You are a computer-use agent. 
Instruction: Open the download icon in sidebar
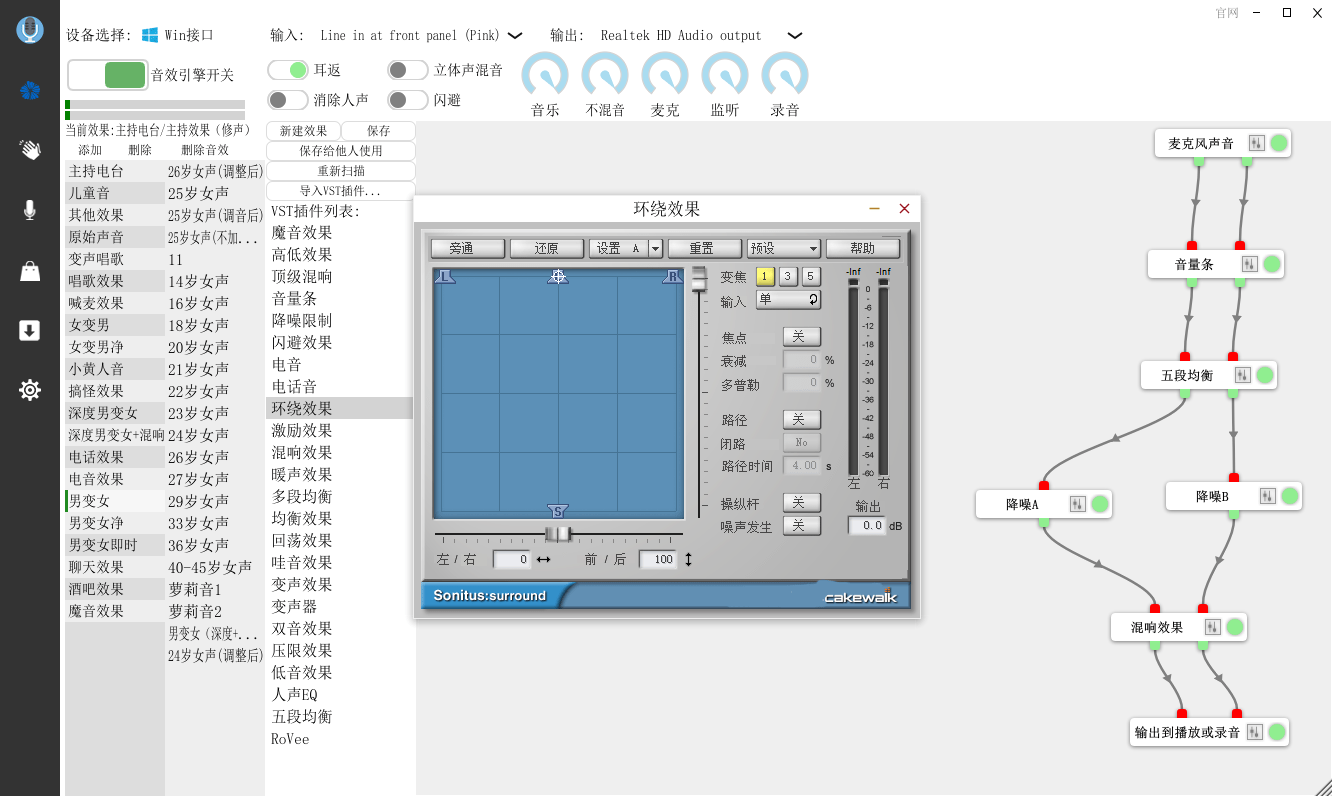(30, 331)
